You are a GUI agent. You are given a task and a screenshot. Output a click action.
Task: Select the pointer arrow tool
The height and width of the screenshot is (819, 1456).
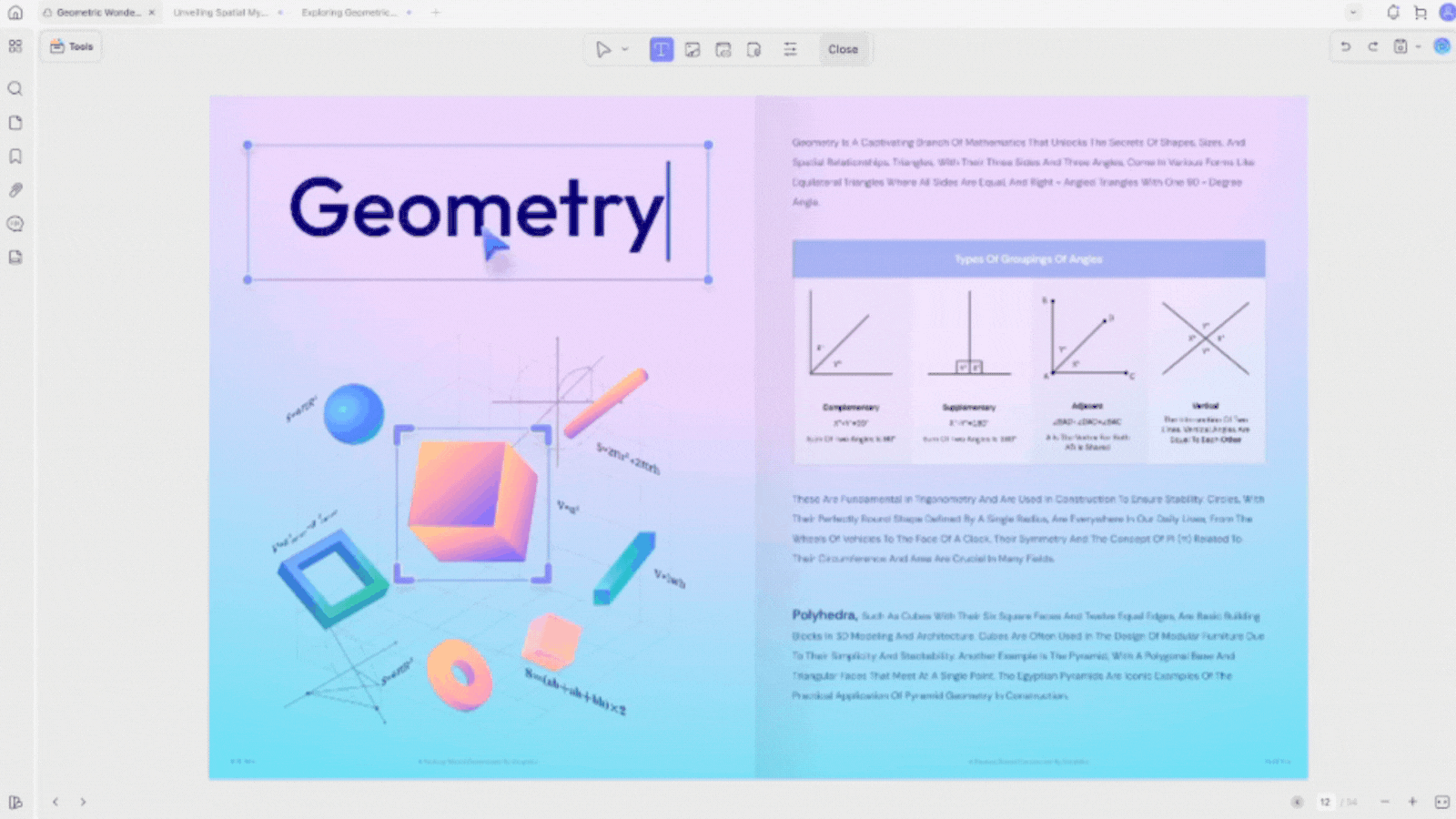pos(602,49)
